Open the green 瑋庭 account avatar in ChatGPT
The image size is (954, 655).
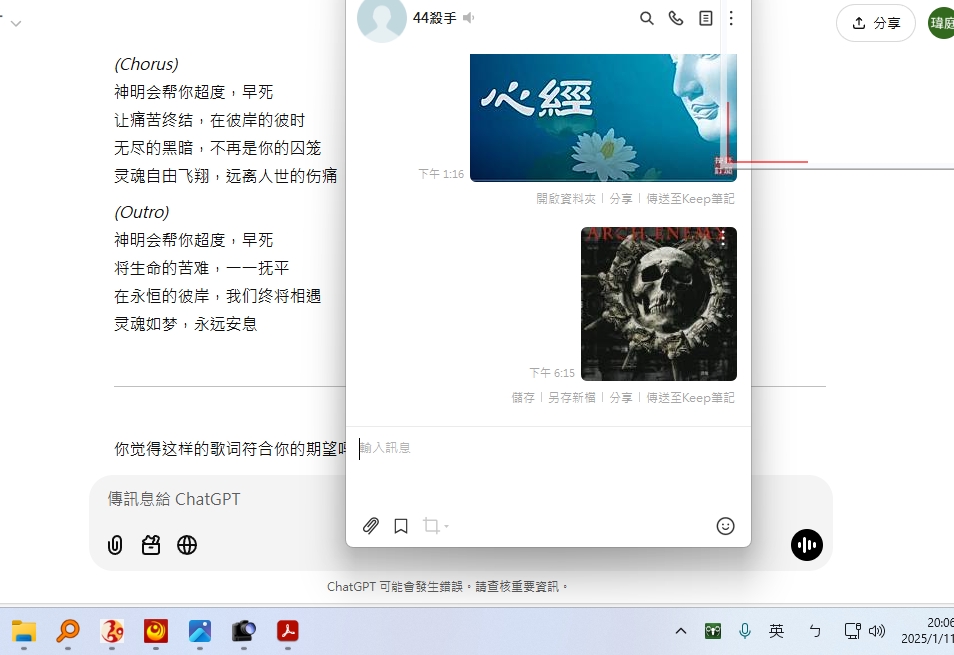tap(941, 23)
